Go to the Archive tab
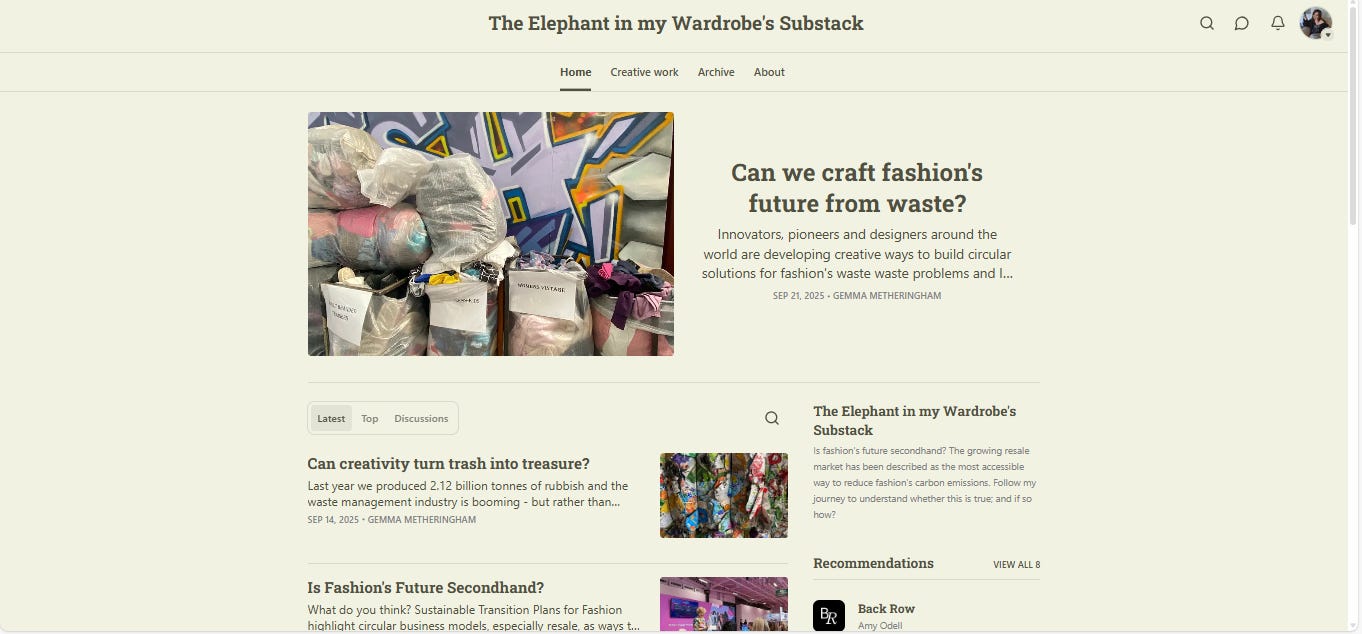This screenshot has height=634, width=1362. [716, 72]
